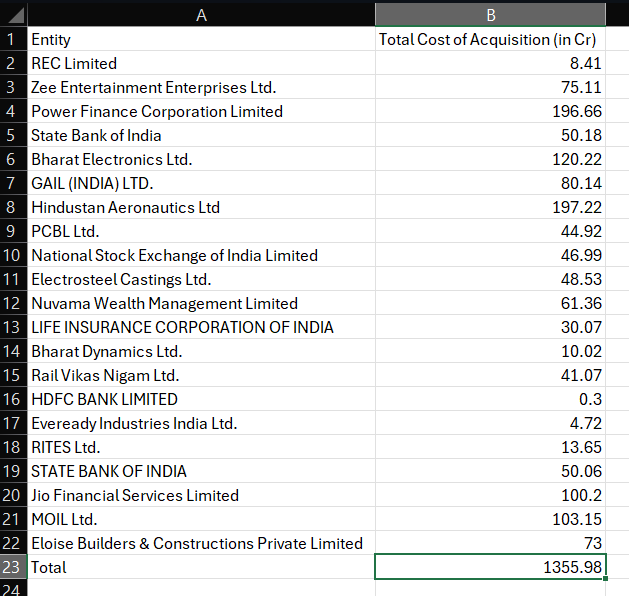This screenshot has width=629, height=596.
Task: Select row 12 header
Action: [14, 303]
